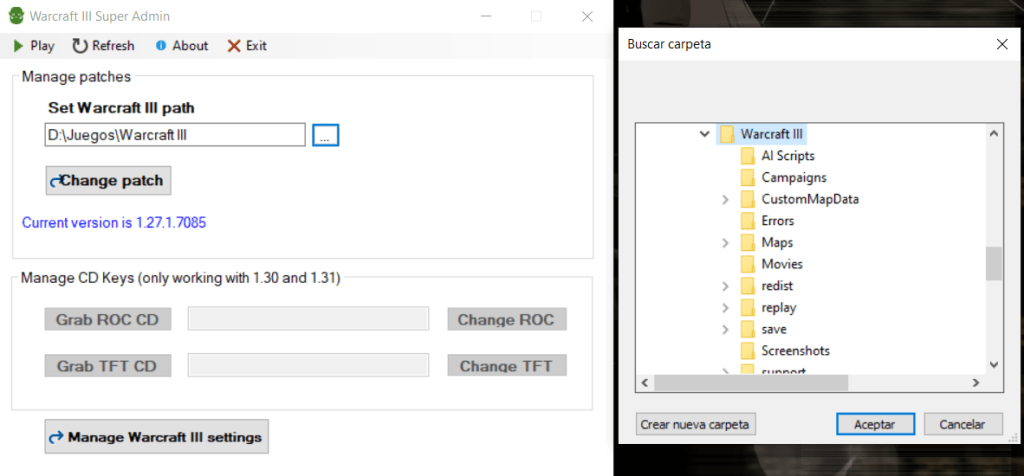Click the Screenshots folder icon
The width and height of the screenshot is (1024, 476).
(x=748, y=351)
